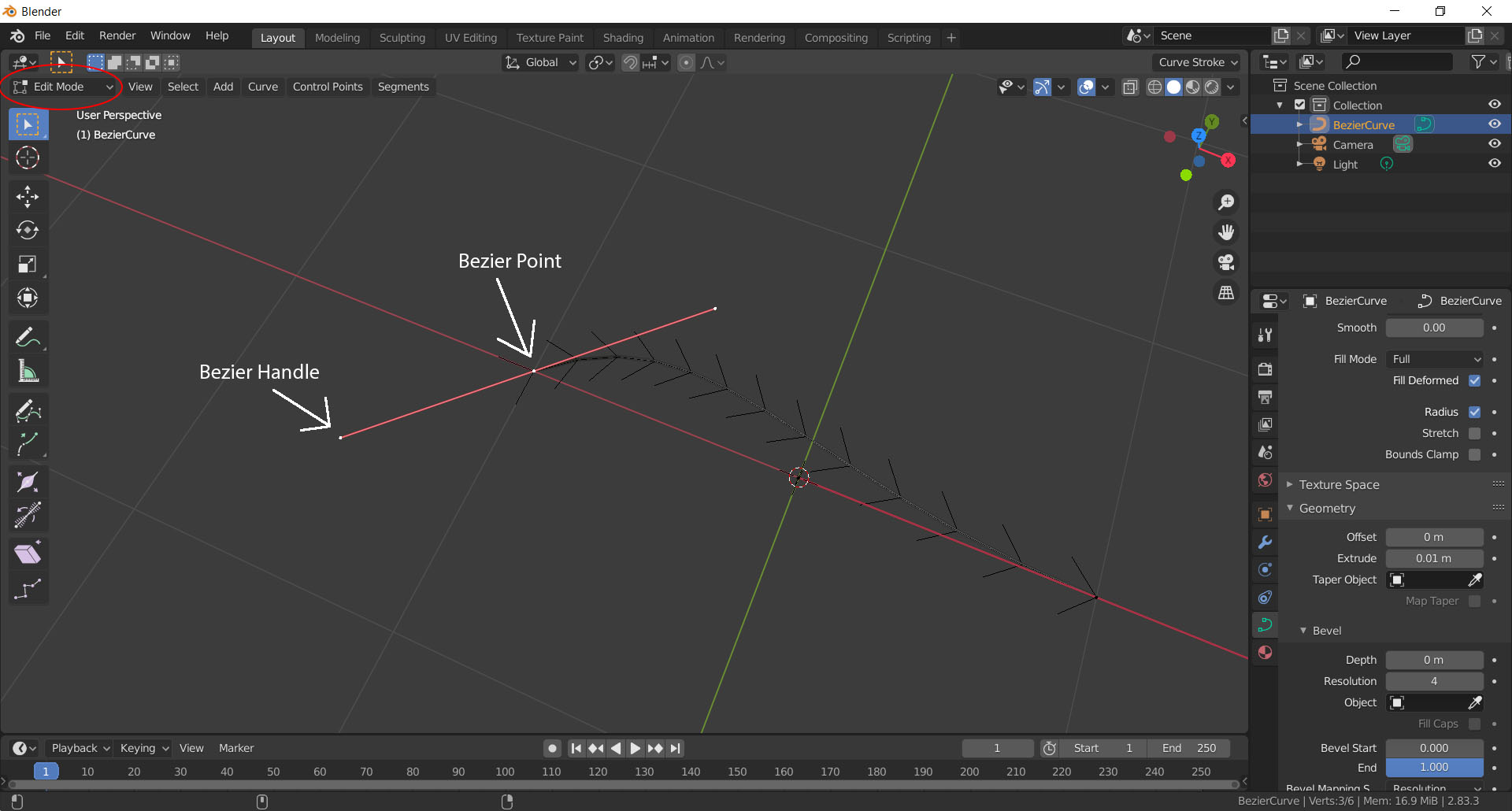Hide the Camera object in the outliner
The height and width of the screenshot is (811, 1512).
1494,143
